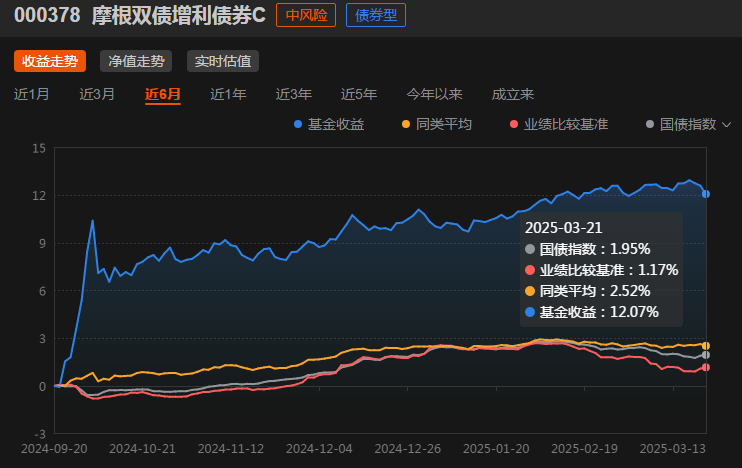The image size is (742, 468).
Task: Click tooltip value 基金收益：12.07%
Action: tap(592, 312)
